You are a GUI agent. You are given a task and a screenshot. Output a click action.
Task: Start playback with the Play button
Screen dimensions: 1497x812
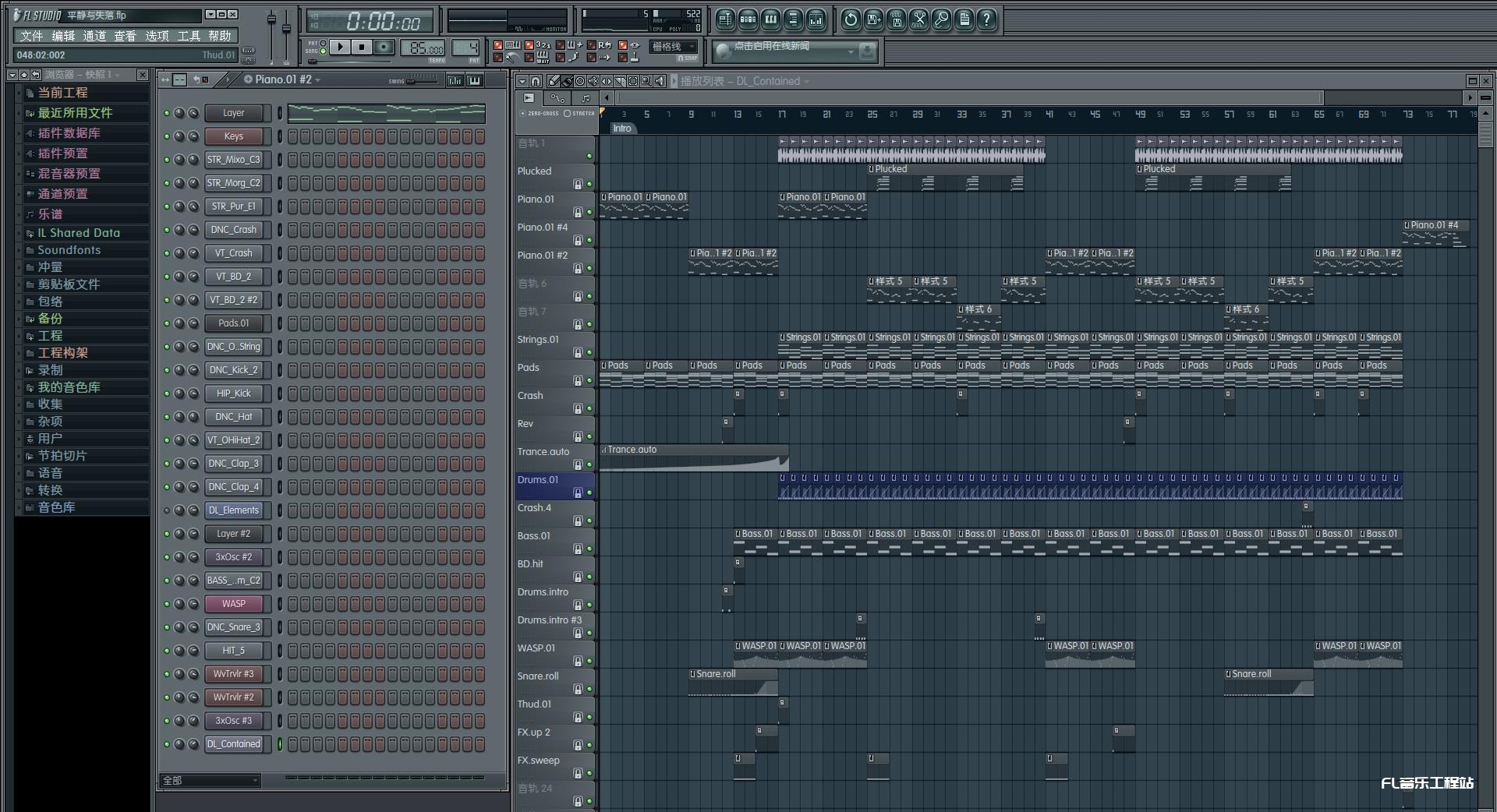coord(340,48)
